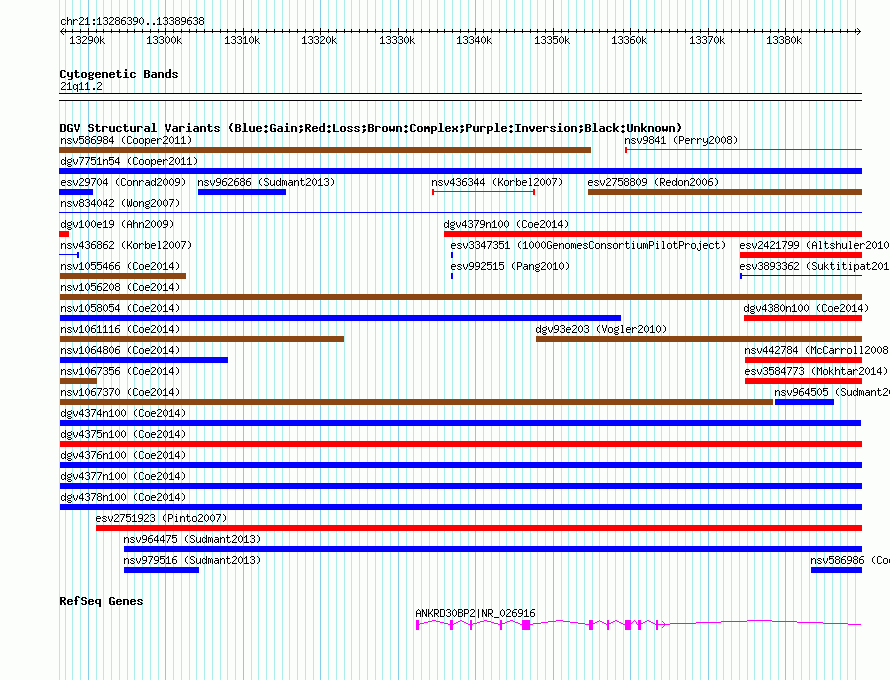The width and height of the screenshot is (890, 680).
Task: Click the DGV Structural Variants track title
Action: click(x=371, y=128)
